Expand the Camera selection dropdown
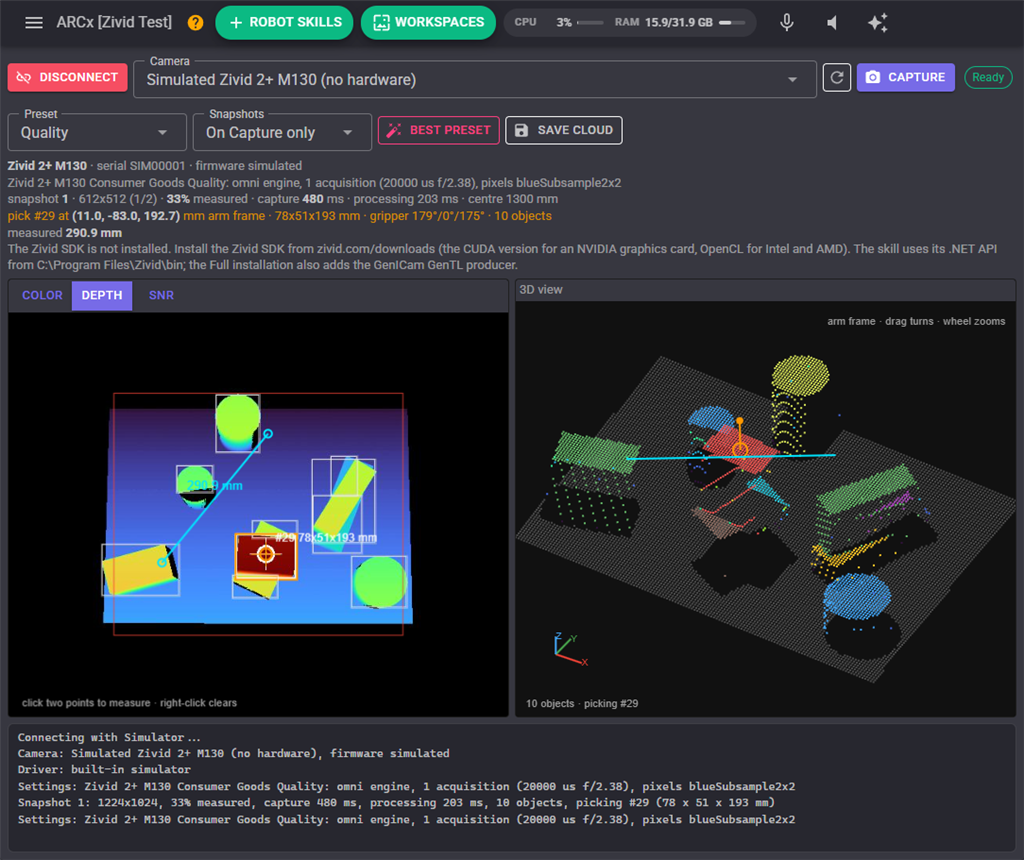The height and width of the screenshot is (860, 1024). click(475, 80)
